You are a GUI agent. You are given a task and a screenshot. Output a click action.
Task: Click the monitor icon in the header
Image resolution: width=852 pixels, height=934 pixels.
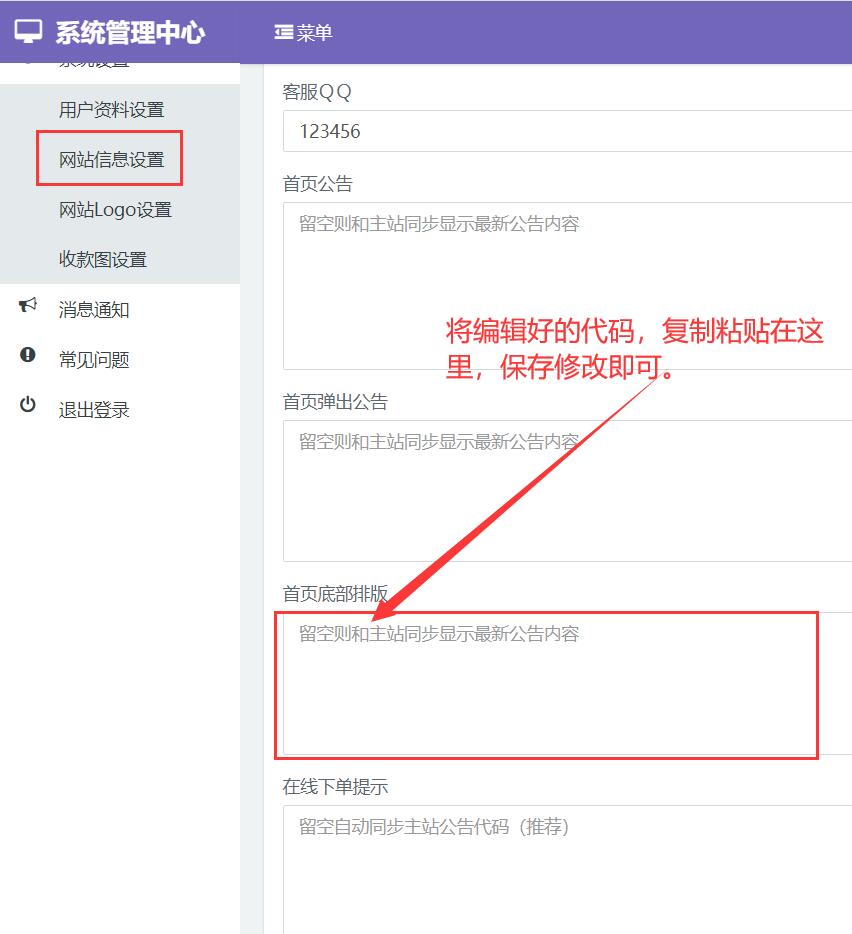[28, 32]
